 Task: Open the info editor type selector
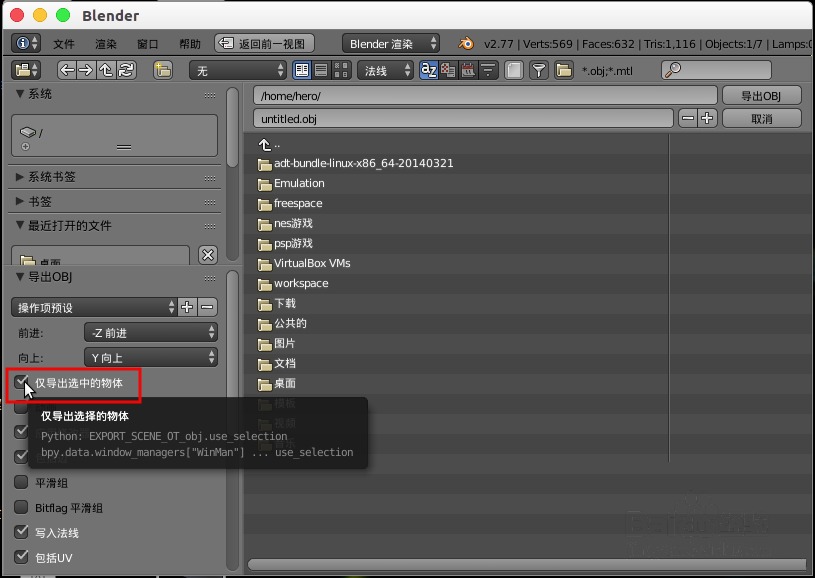coord(25,43)
